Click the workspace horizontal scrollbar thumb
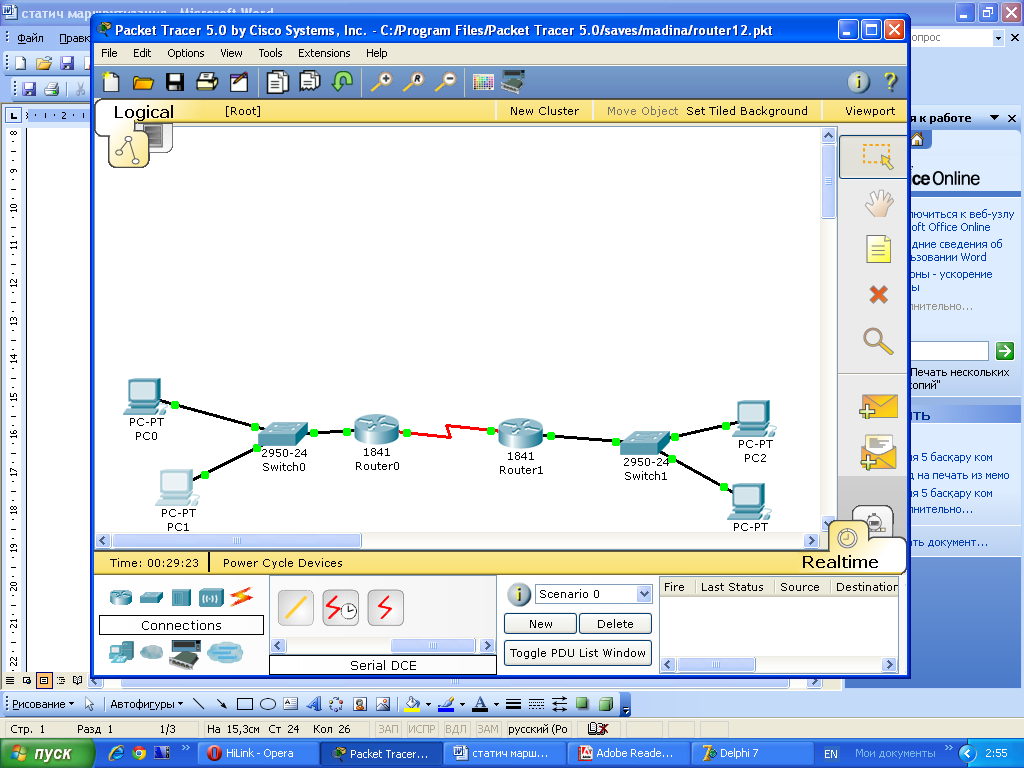This screenshot has width=1024, height=768. (x=236, y=541)
